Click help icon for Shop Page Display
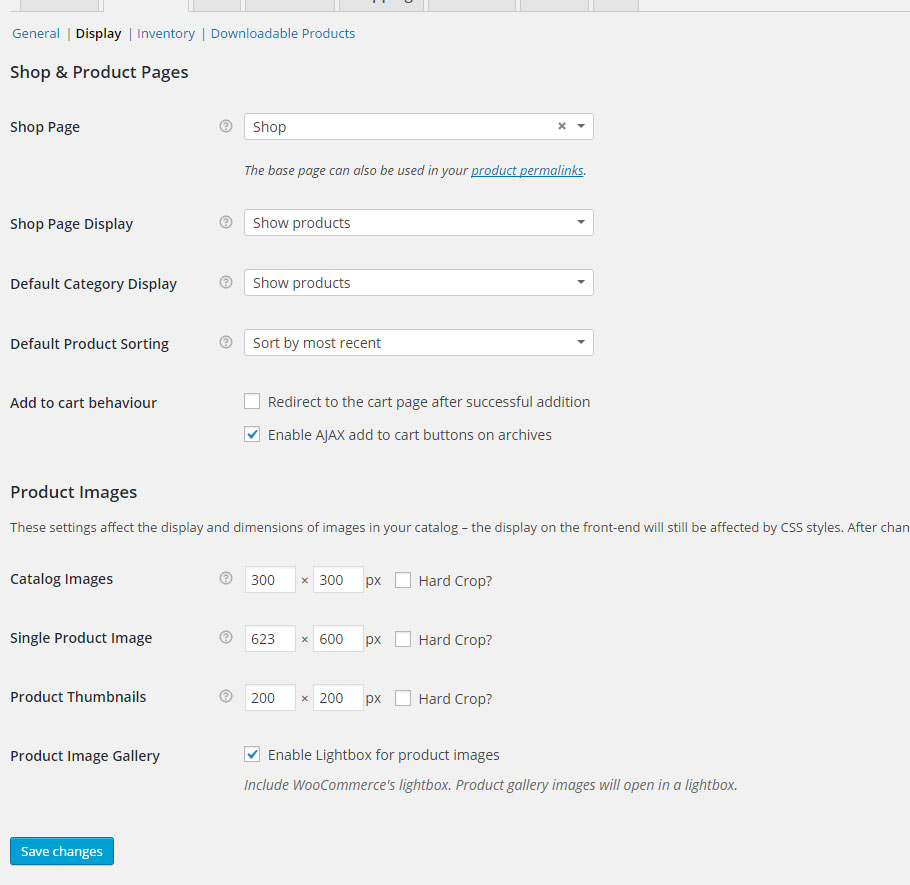910x885 pixels. (x=226, y=222)
